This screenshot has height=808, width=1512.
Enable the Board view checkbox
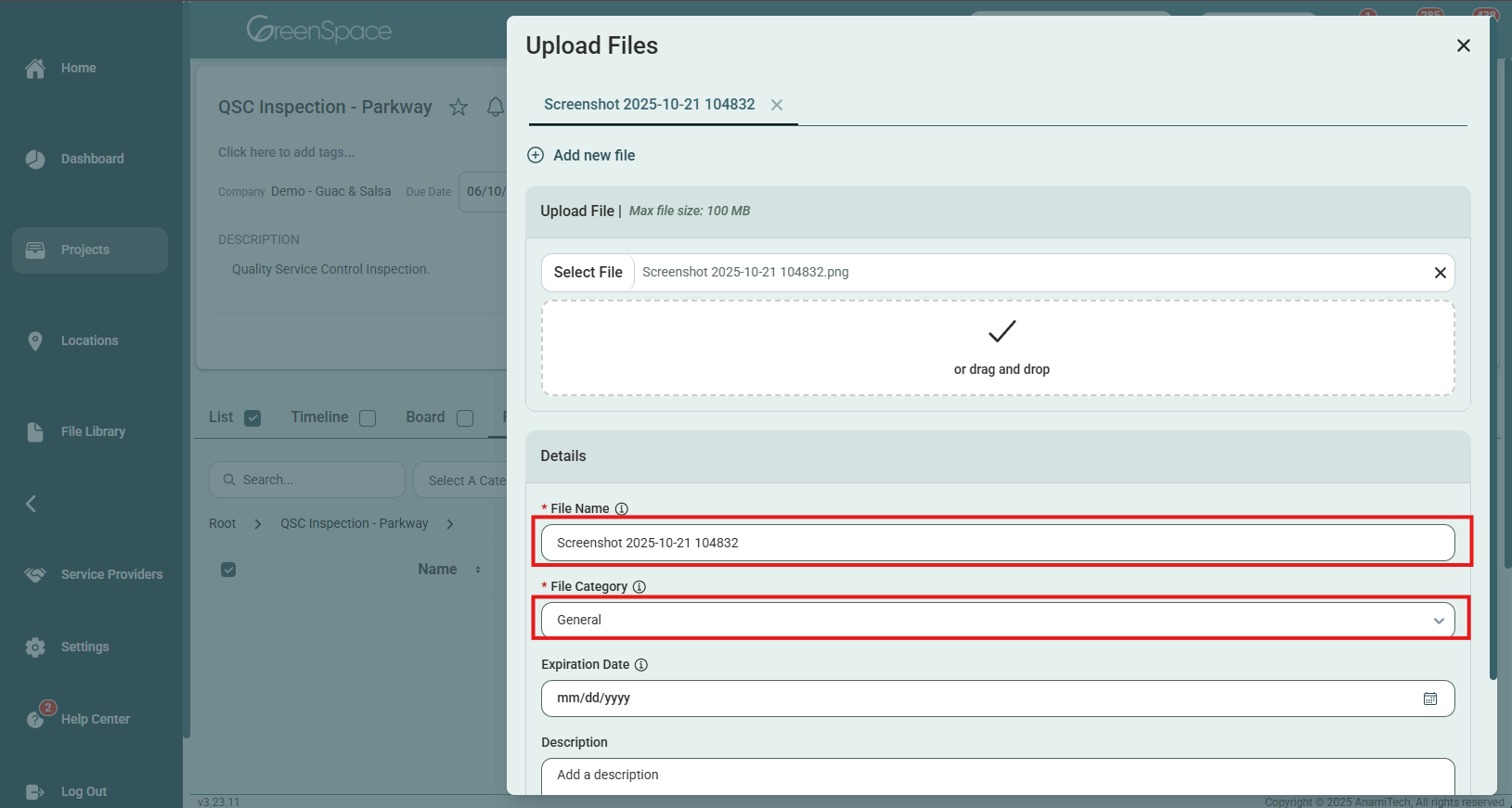[465, 418]
